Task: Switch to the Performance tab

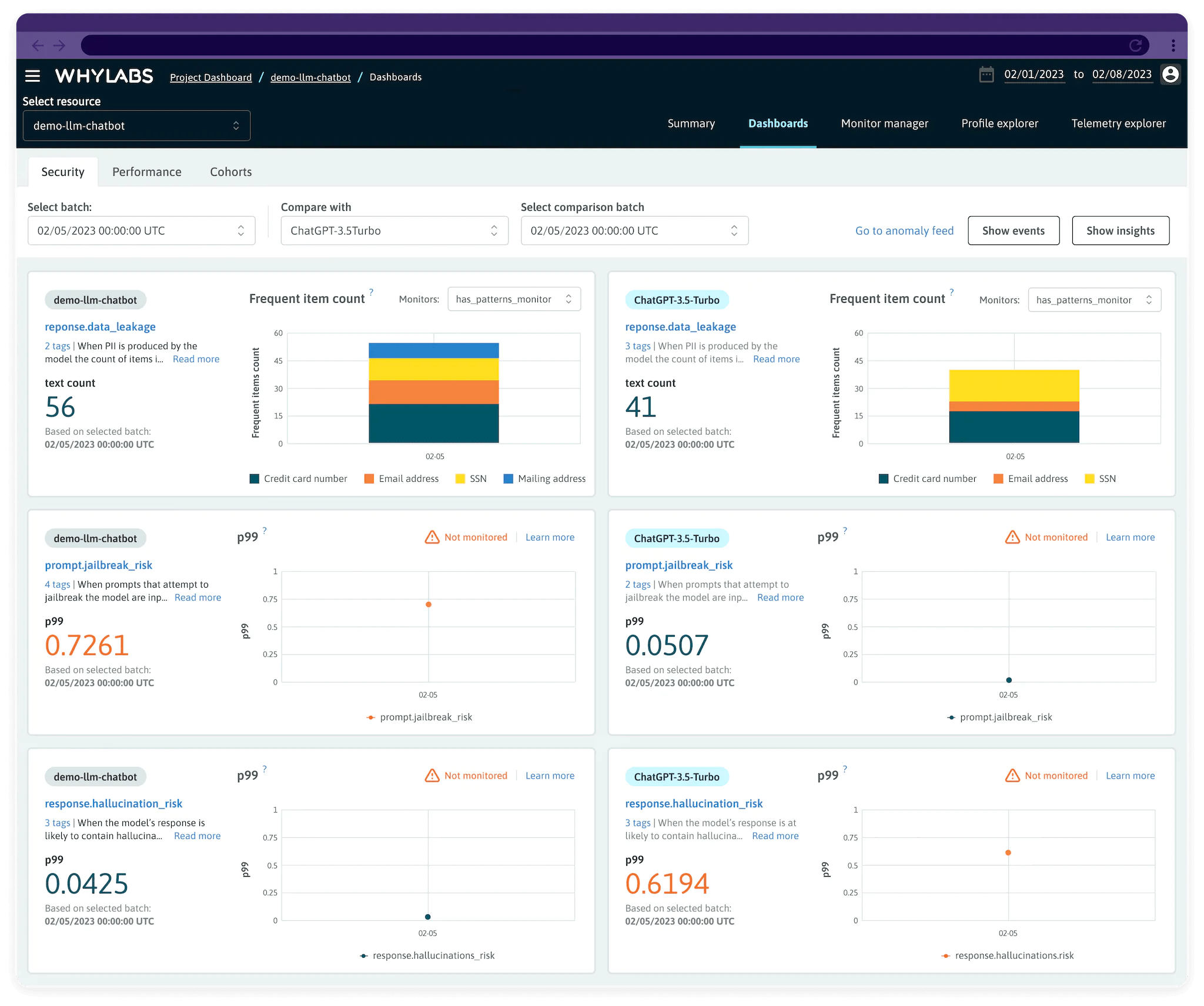Action: tap(147, 171)
